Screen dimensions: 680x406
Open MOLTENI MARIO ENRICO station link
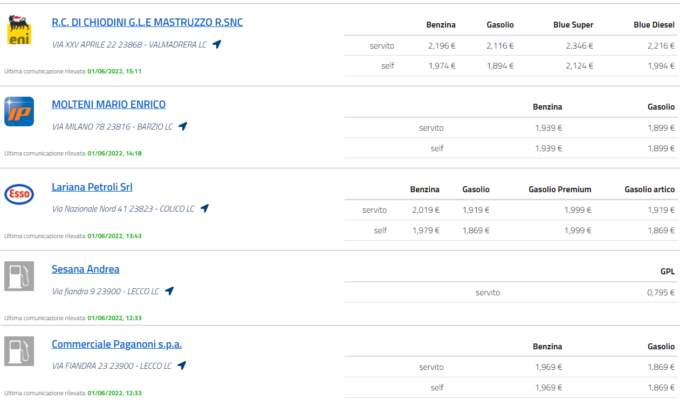tap(109, 104)
